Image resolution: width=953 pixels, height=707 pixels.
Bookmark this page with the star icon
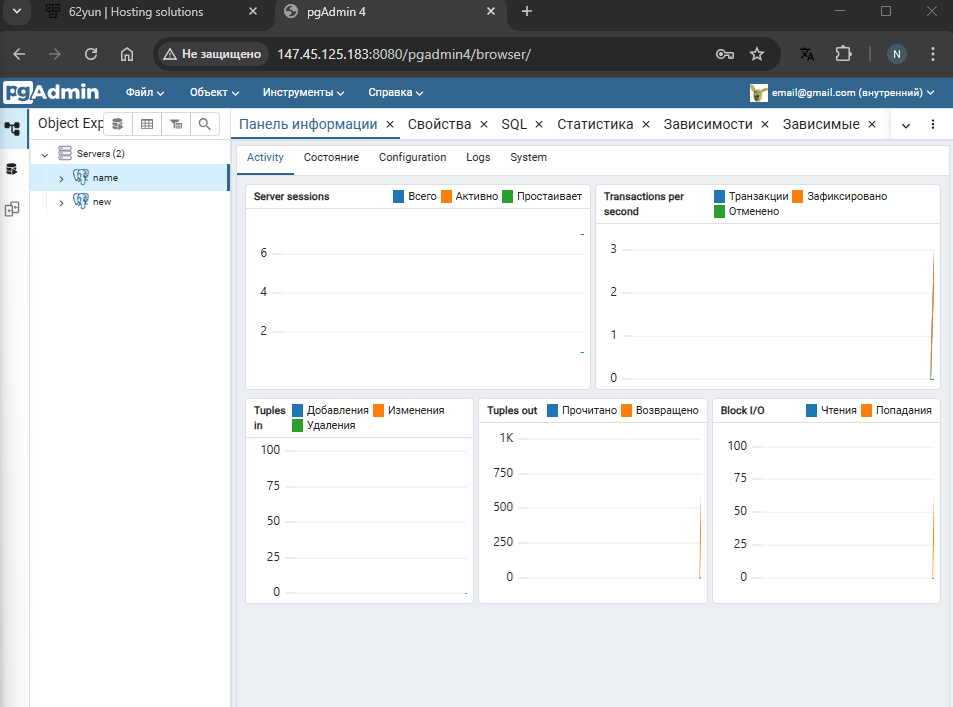coord(757,54)
